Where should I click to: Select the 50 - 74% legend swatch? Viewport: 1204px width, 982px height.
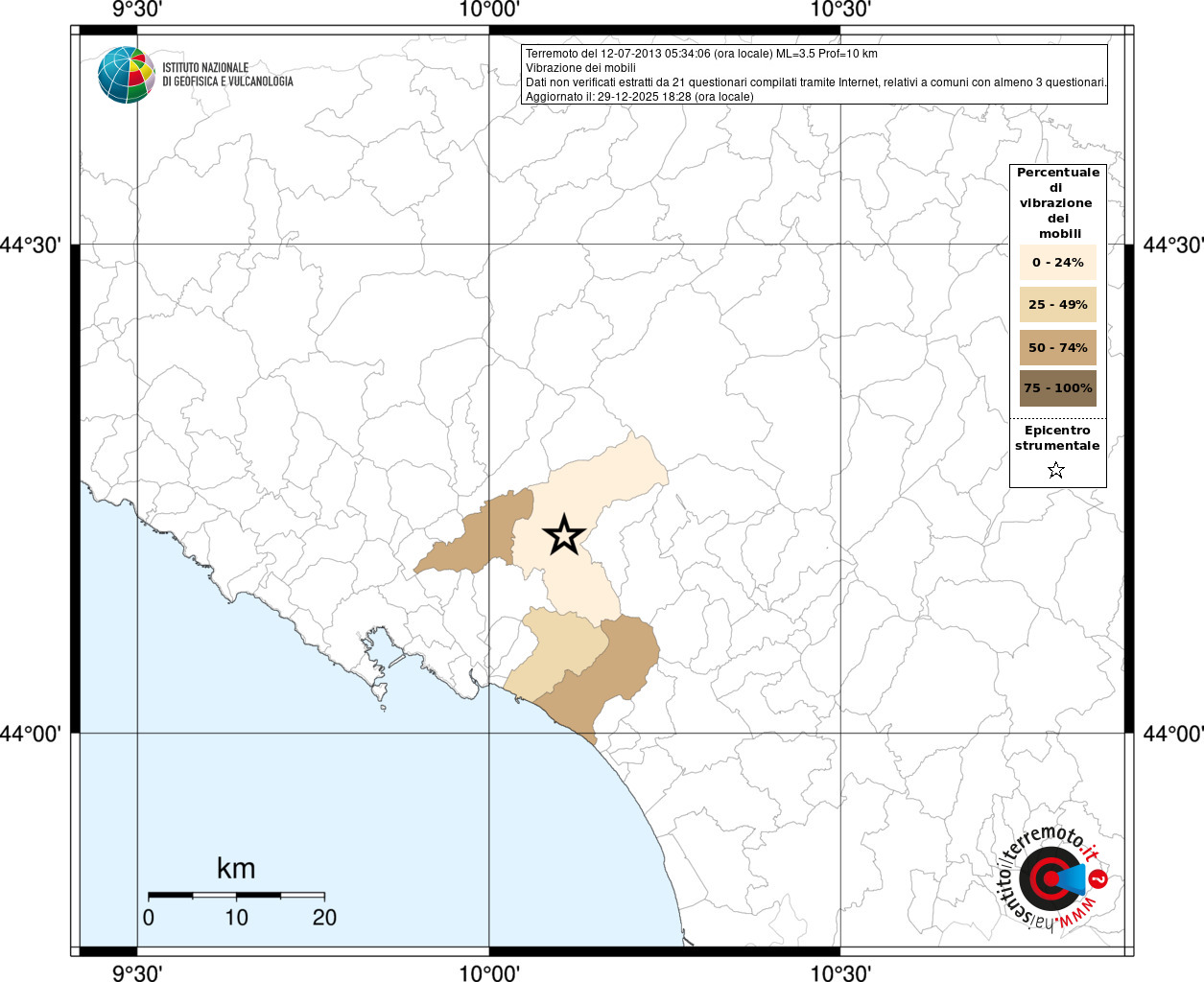click(1057, 347)
